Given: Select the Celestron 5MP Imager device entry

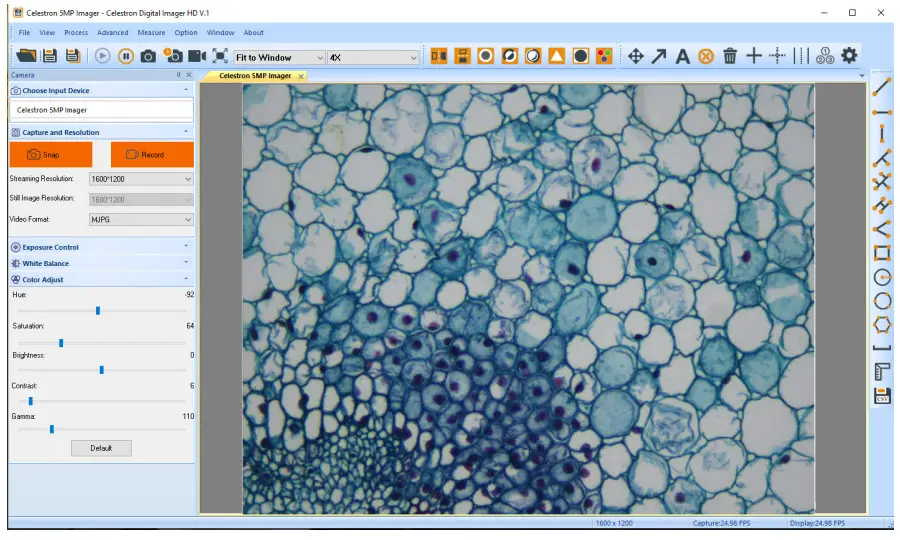Looking at the screenshot, I should [102, 110].
